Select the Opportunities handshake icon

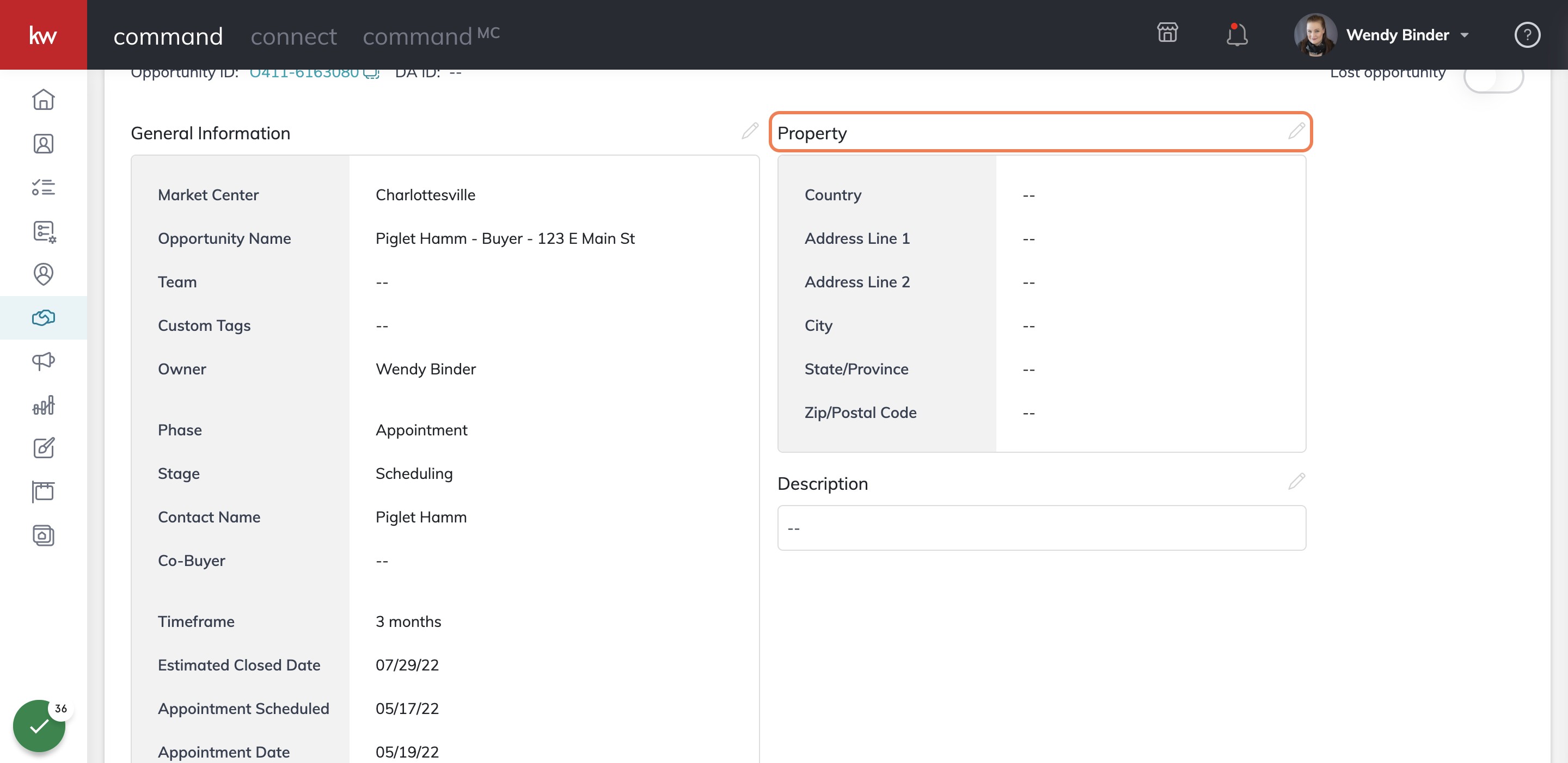(43, 318)
